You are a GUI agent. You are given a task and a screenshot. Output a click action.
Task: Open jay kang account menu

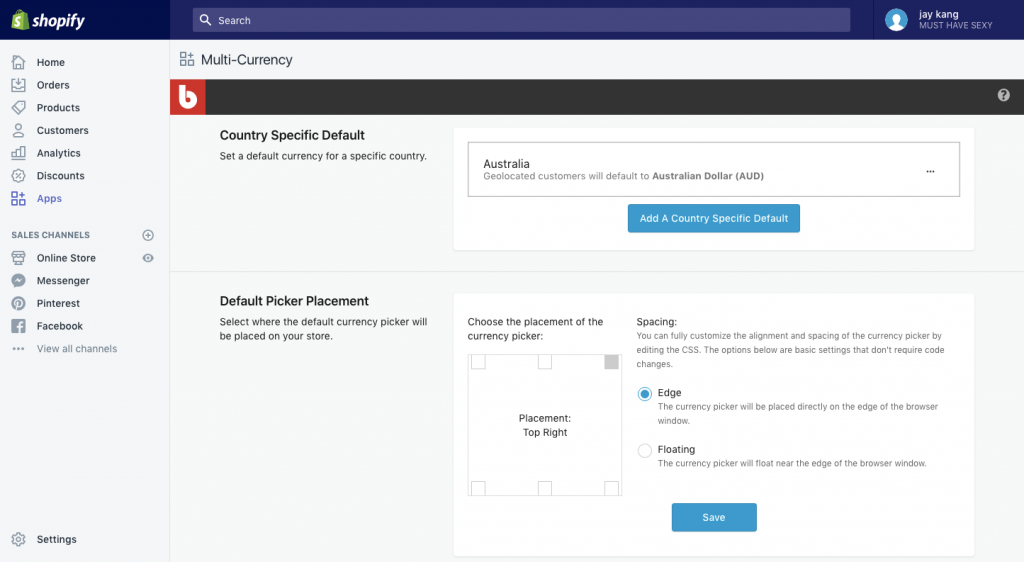coord(940,20)
